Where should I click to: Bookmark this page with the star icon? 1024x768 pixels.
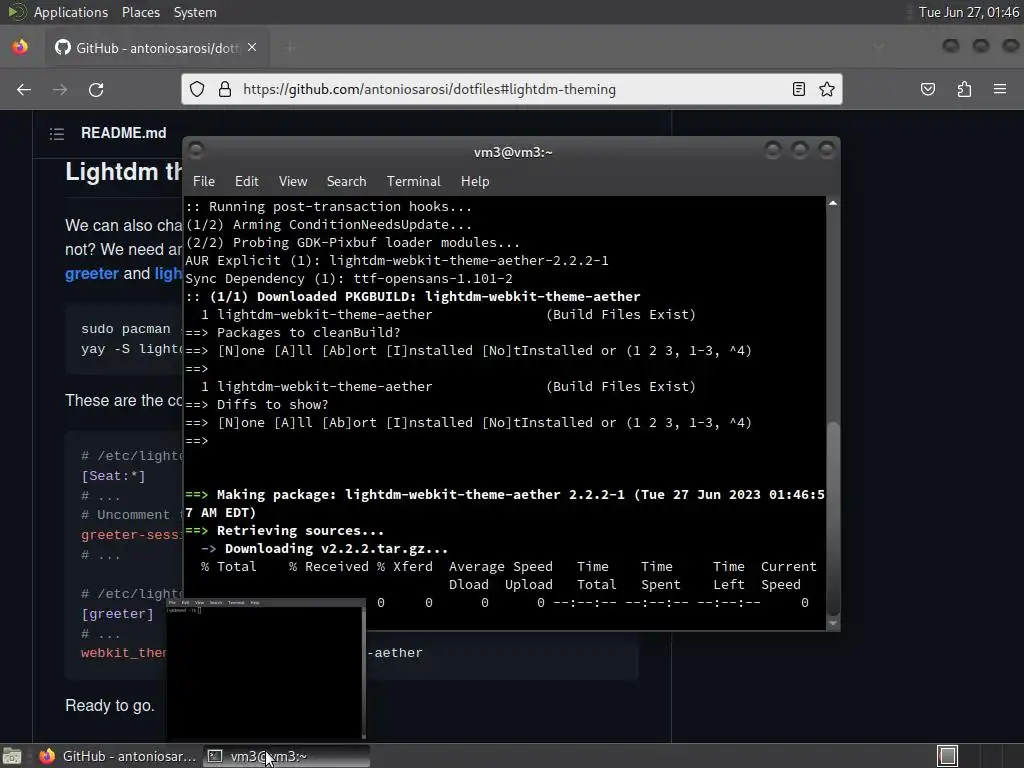(827, 89)
